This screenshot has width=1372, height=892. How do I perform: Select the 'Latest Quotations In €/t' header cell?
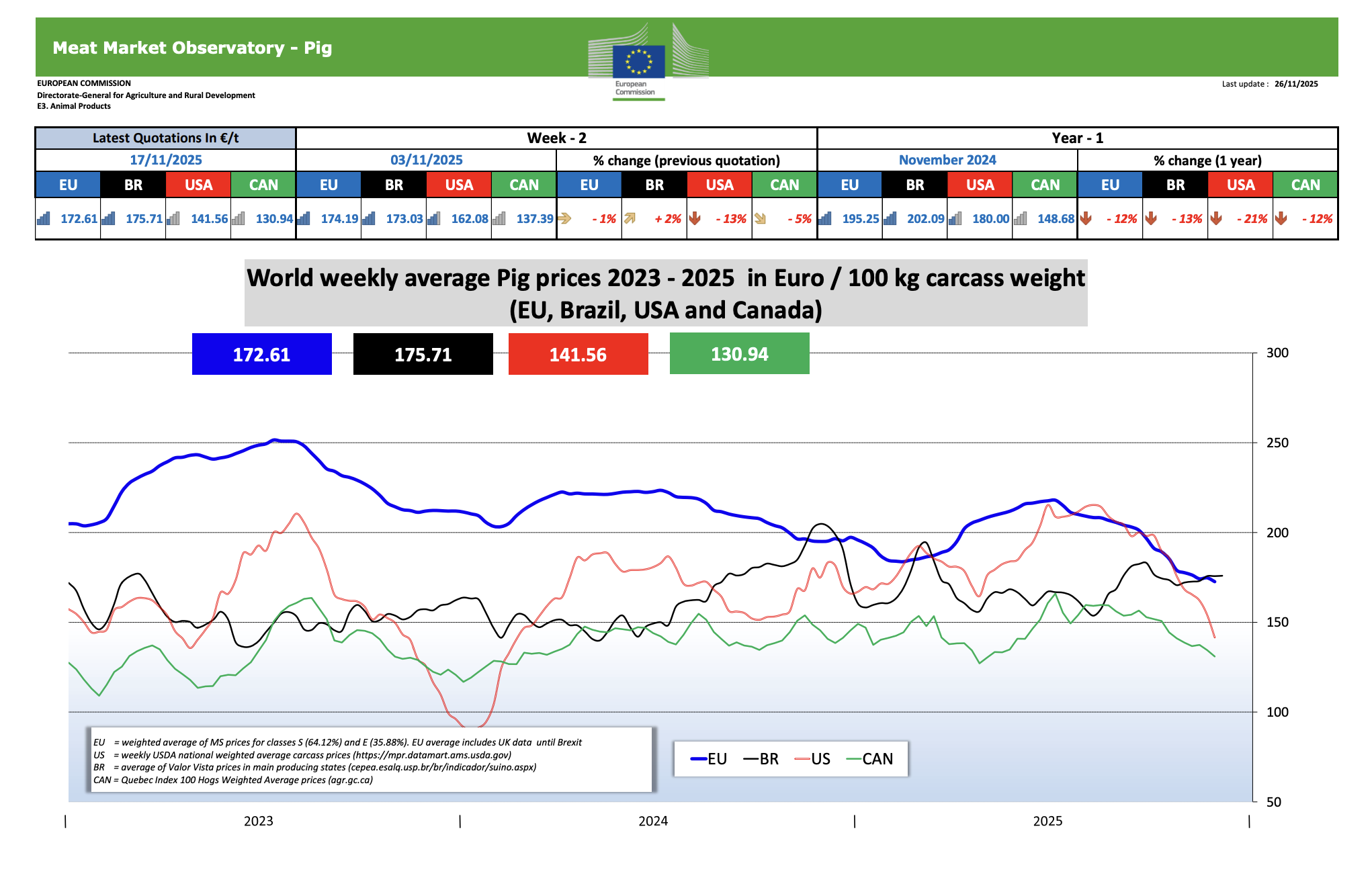165,138
